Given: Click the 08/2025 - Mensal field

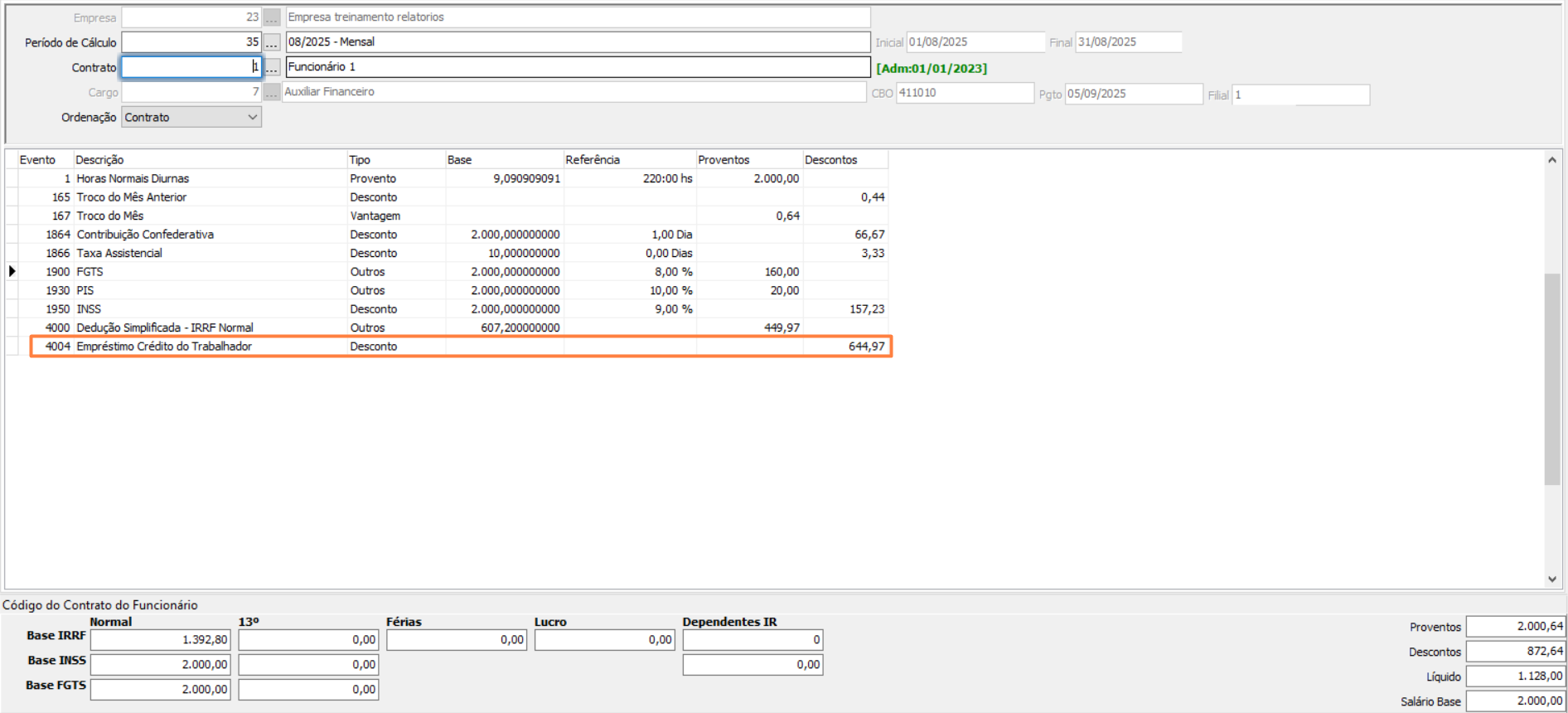Looking at the screenshot, I should (x=578, y=41).
